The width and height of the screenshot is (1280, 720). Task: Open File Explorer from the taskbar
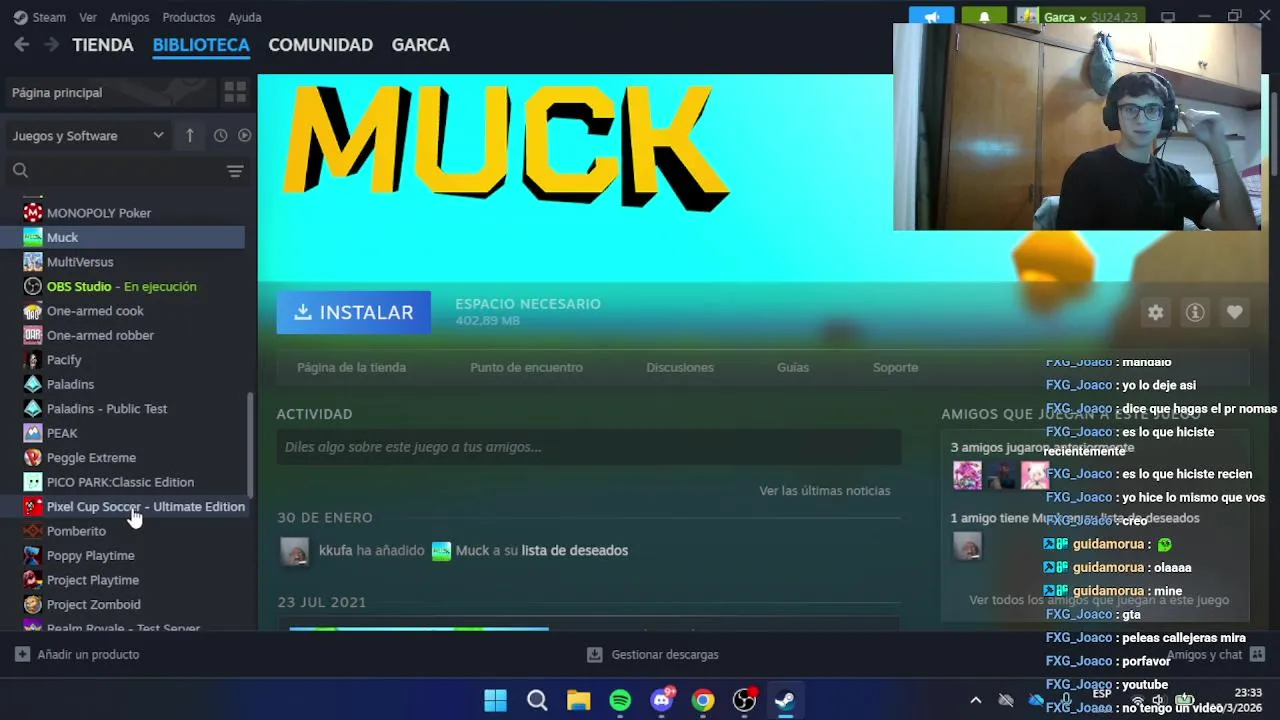[x=578, y=700]
